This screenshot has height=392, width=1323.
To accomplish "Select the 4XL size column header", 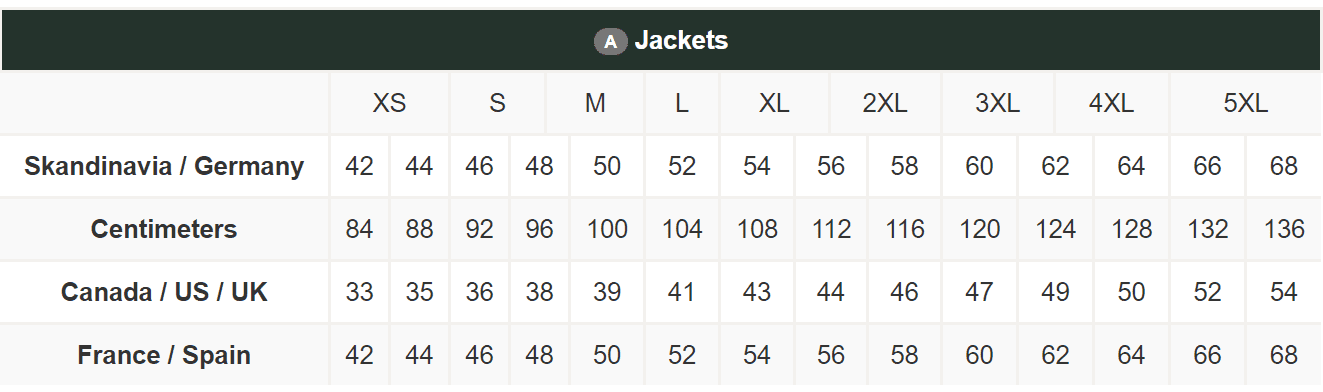I will pyautogui.click(x=1112, y=103).
